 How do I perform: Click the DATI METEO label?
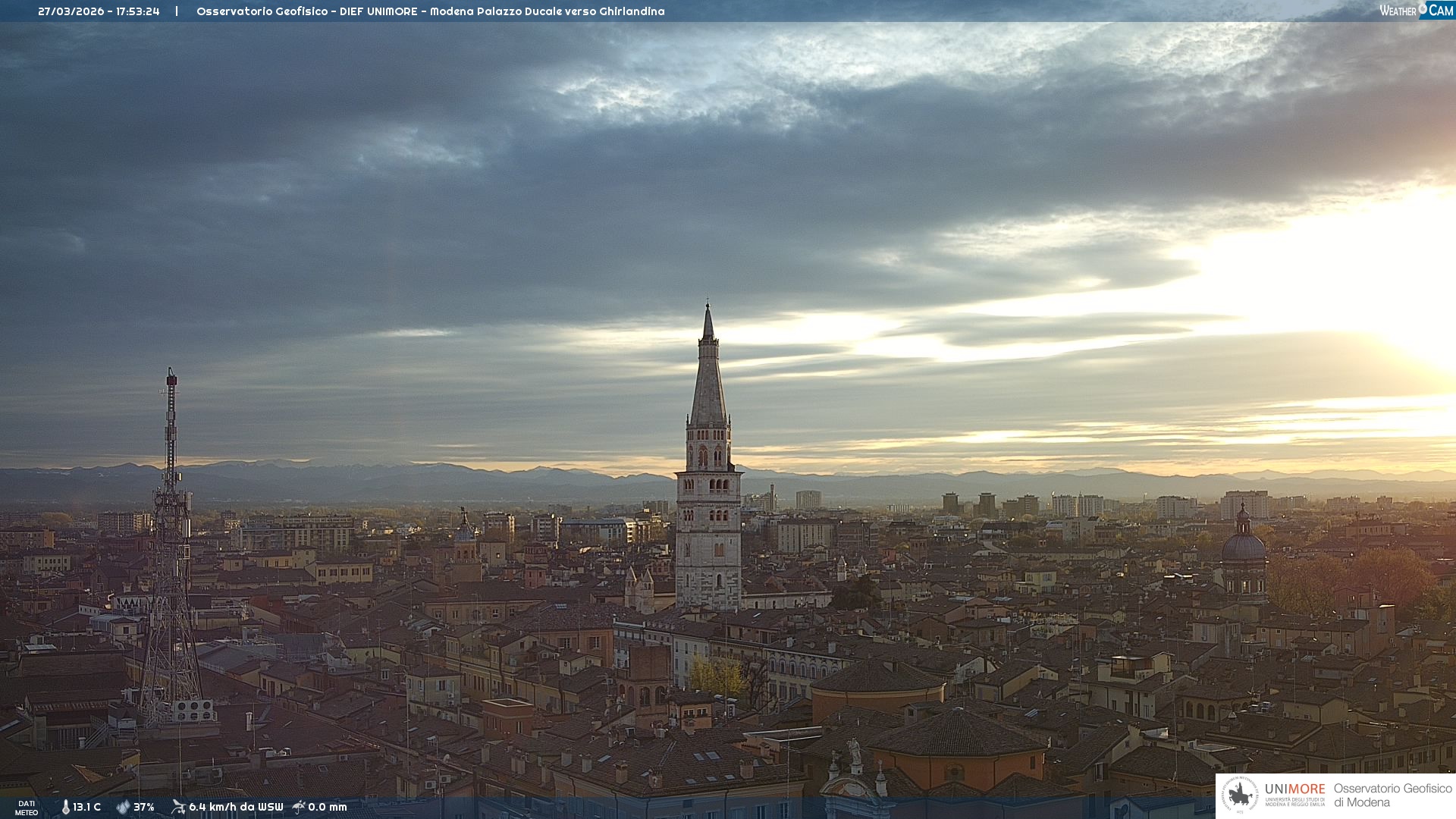coord(27,808)
